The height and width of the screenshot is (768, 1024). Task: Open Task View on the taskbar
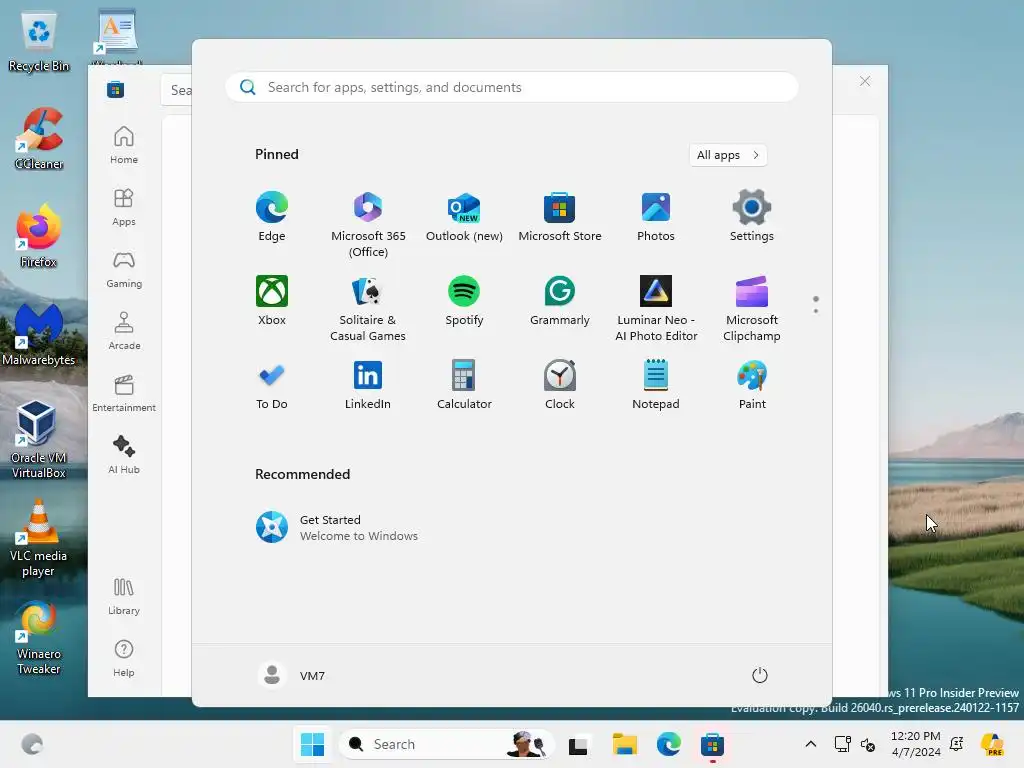click(x=578, y=744)
